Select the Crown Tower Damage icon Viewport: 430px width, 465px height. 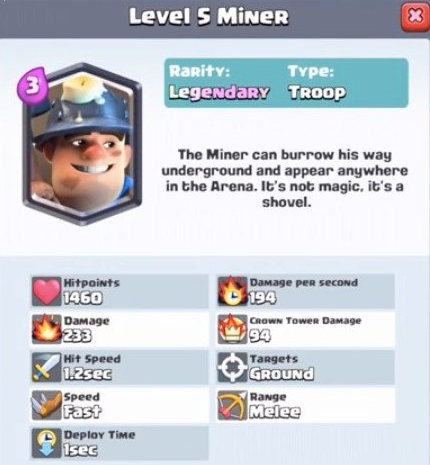point(233,330)
